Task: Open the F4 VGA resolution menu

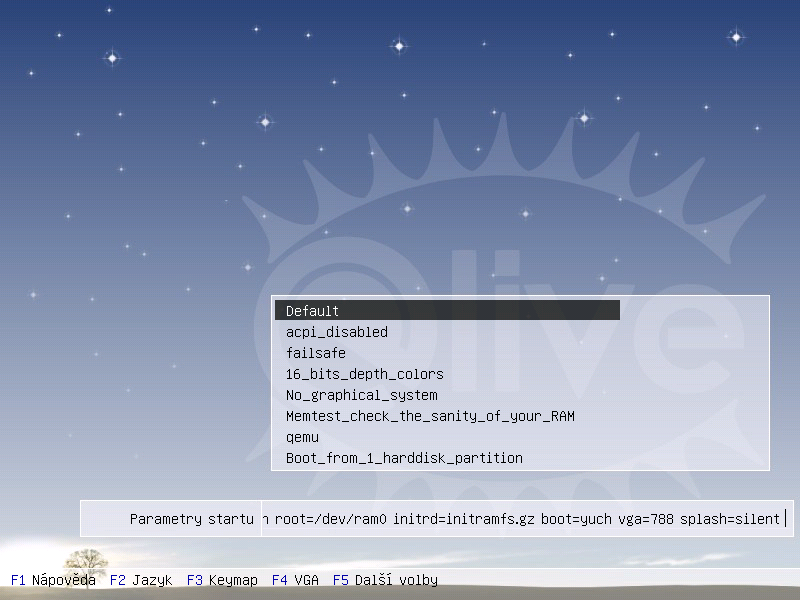Action: (x=295, y=580)
